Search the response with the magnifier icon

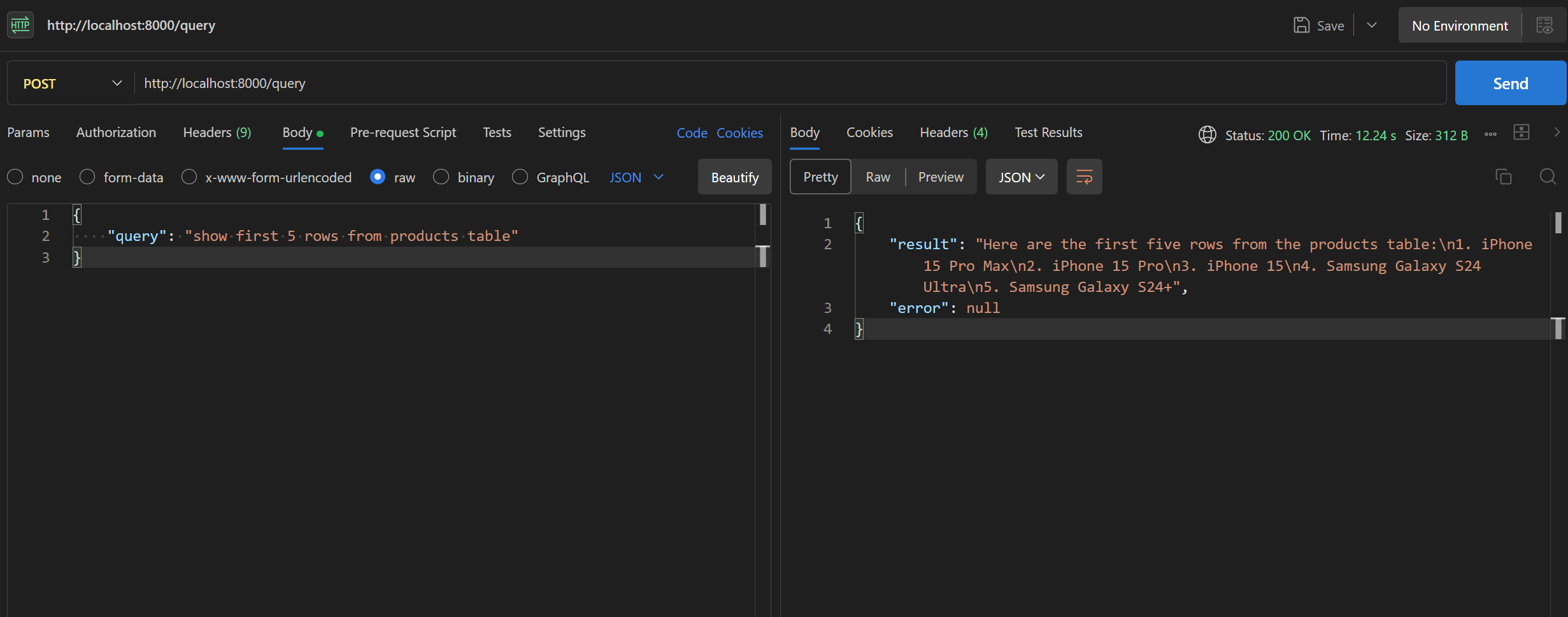tap(1548, 177)
